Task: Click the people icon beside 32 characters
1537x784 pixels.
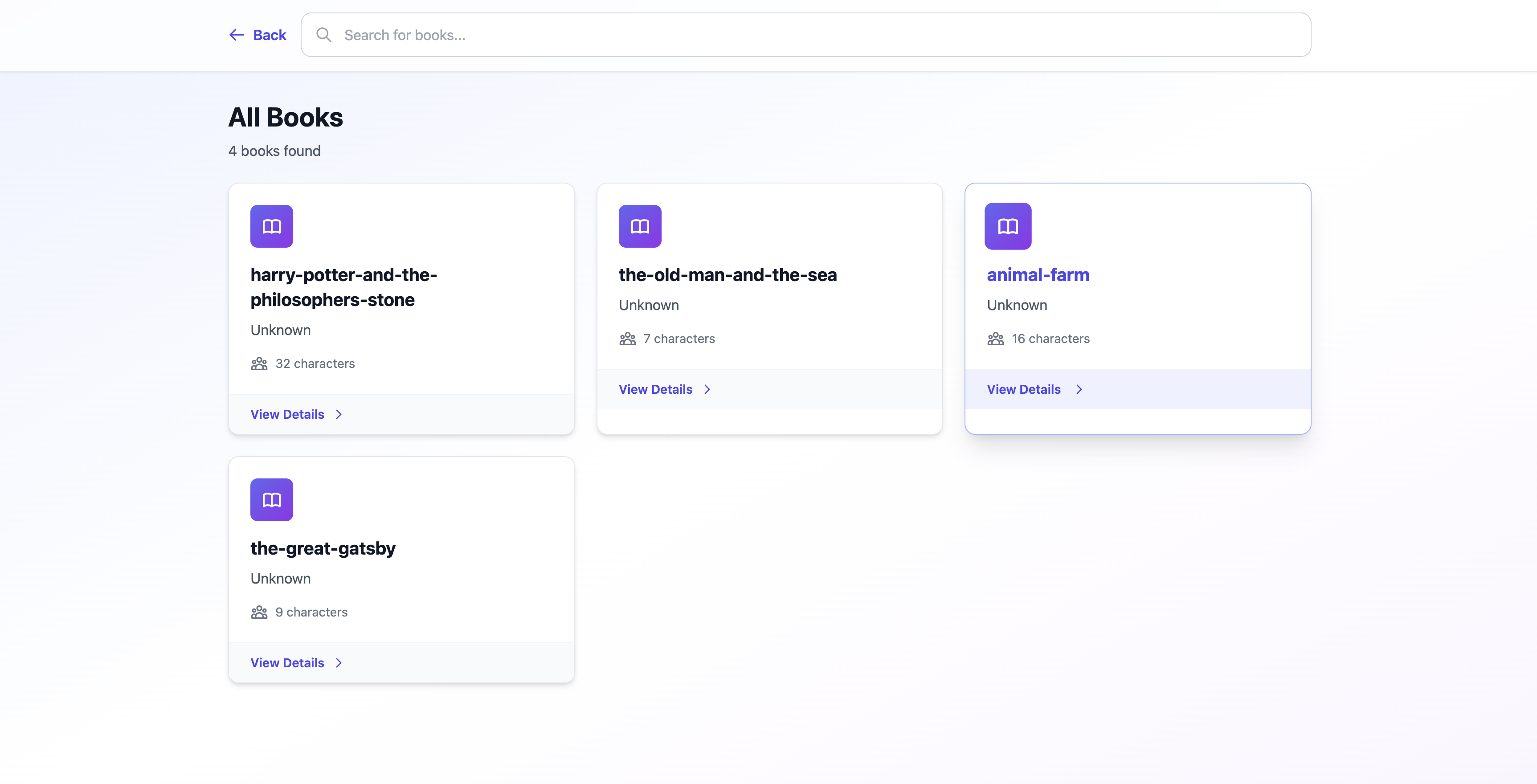Action: (x=259, y=364)
